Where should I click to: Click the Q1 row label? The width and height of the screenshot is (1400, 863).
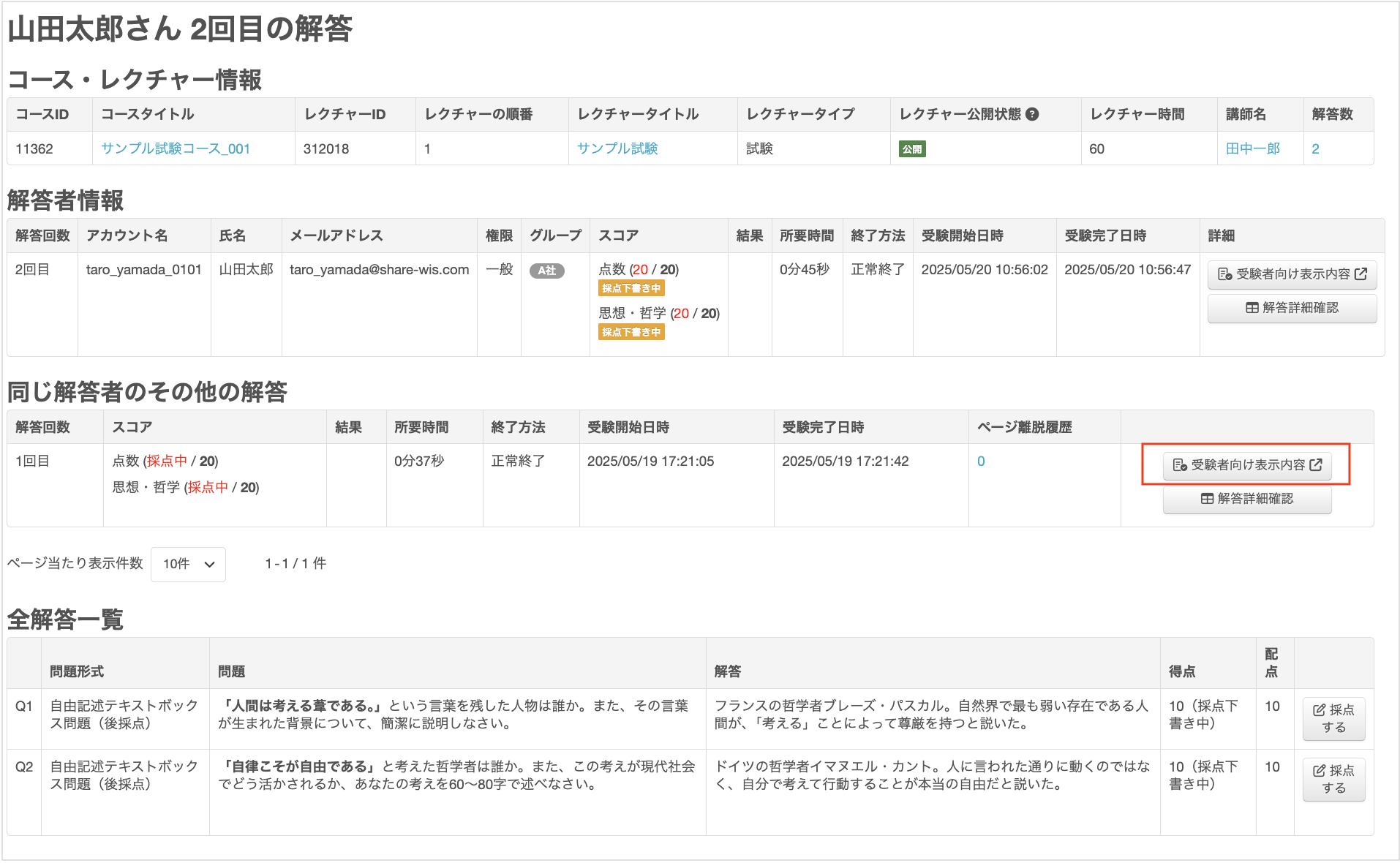click(24, 706)
